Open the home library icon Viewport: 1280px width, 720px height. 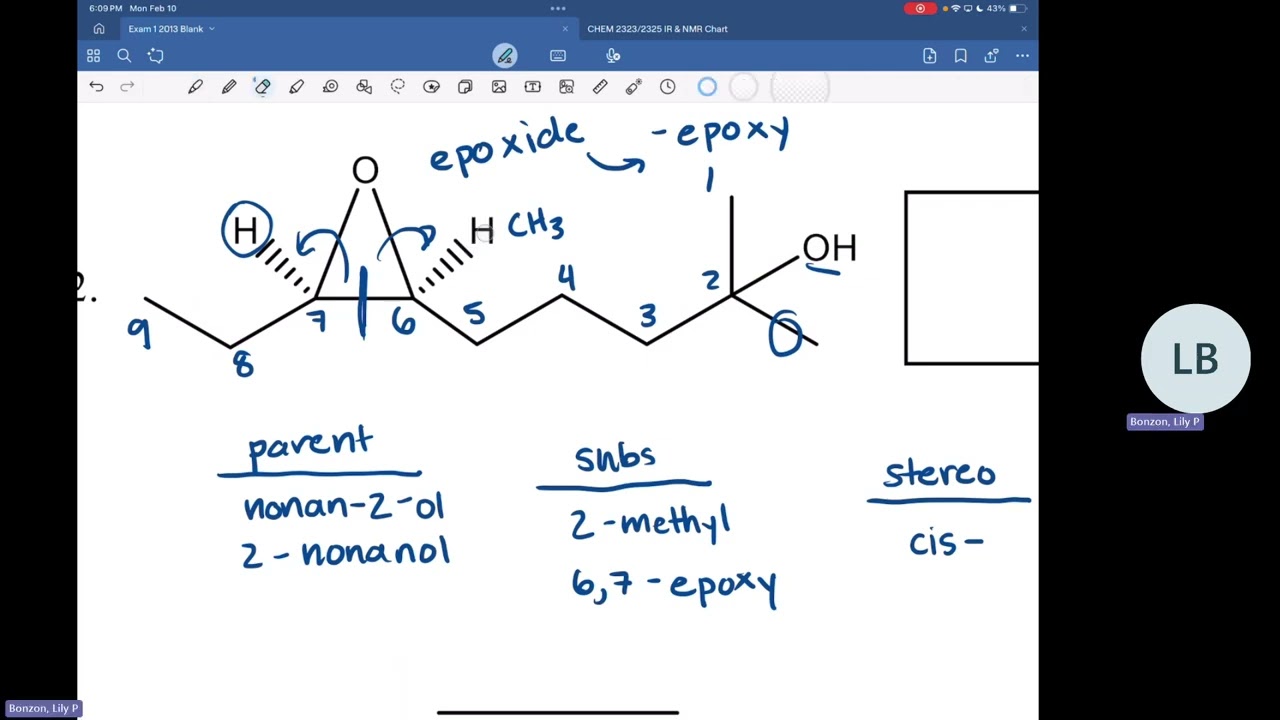point(99,29)
